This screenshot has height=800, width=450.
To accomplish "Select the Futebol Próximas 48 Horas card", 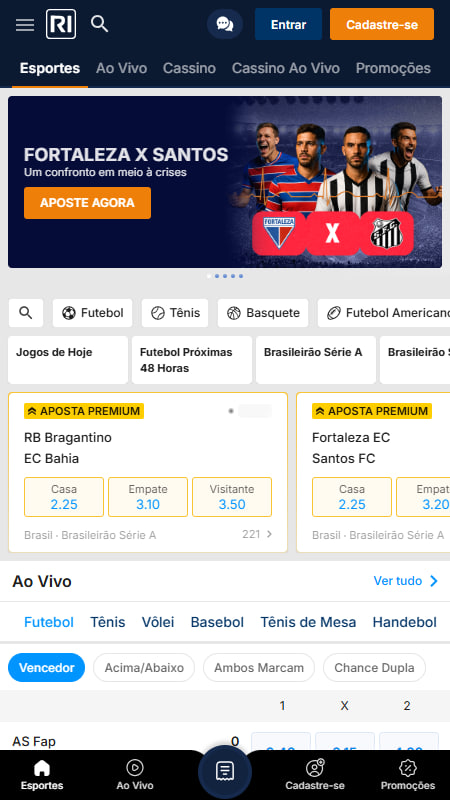I will click(192, 360).
